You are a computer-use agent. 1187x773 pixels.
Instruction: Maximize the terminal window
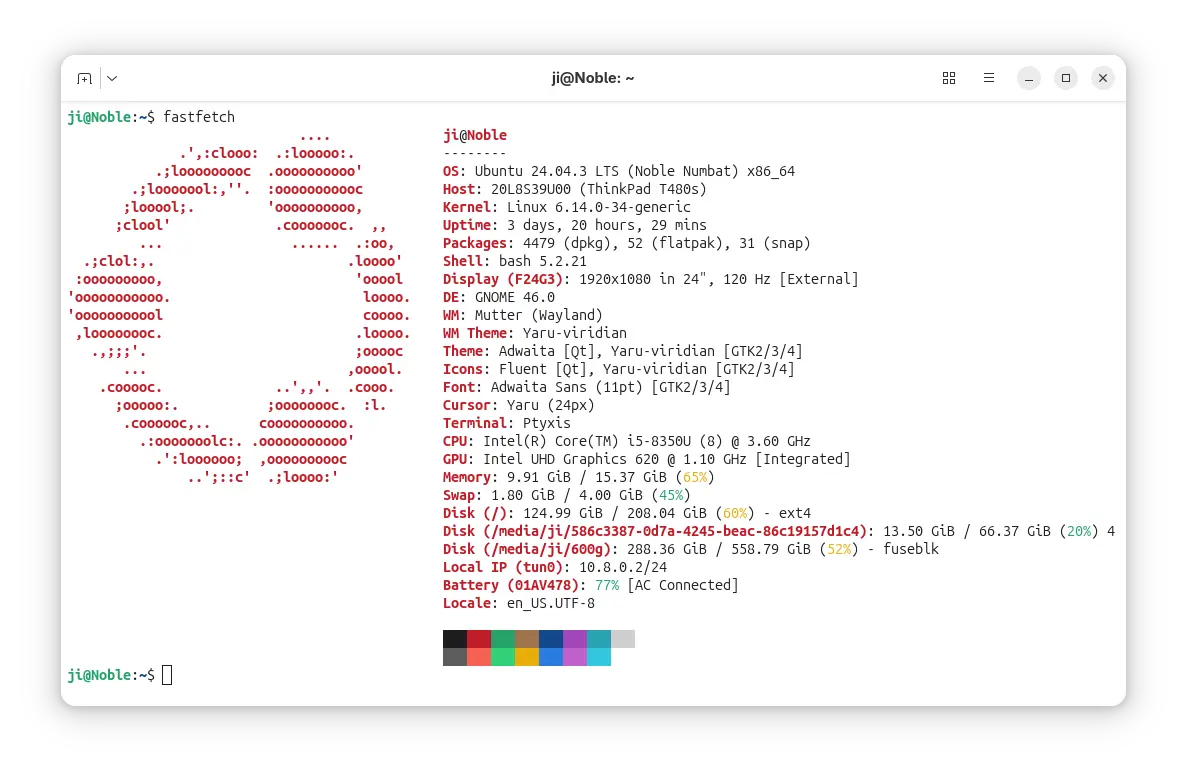1066,78
